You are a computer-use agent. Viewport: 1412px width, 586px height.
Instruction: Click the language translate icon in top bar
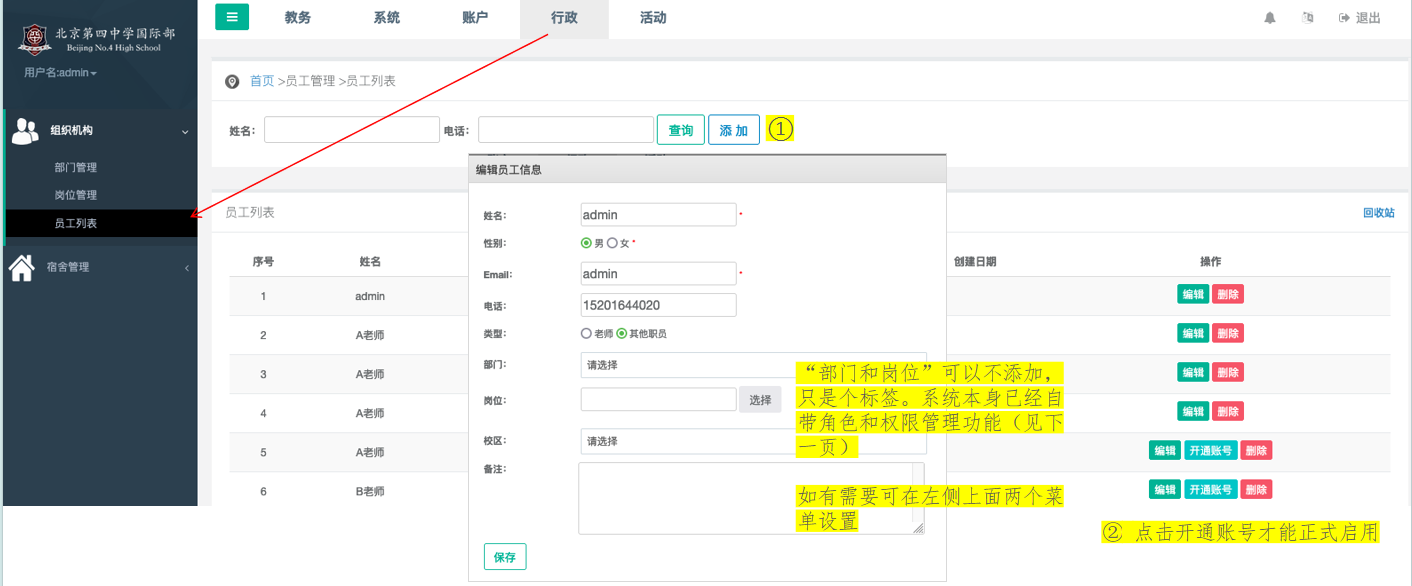click(1307, 18)
